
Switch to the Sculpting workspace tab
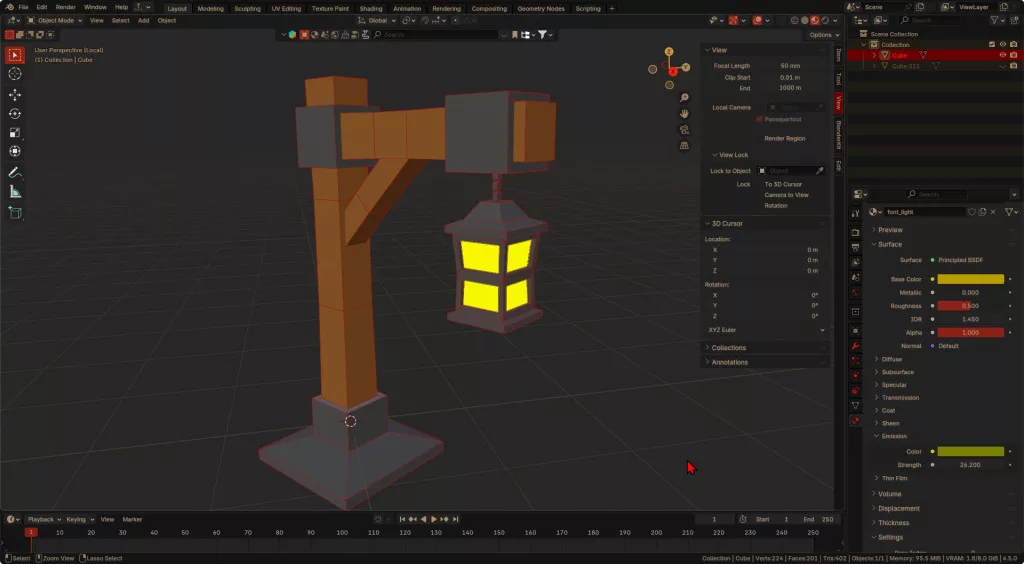(247, 8)
